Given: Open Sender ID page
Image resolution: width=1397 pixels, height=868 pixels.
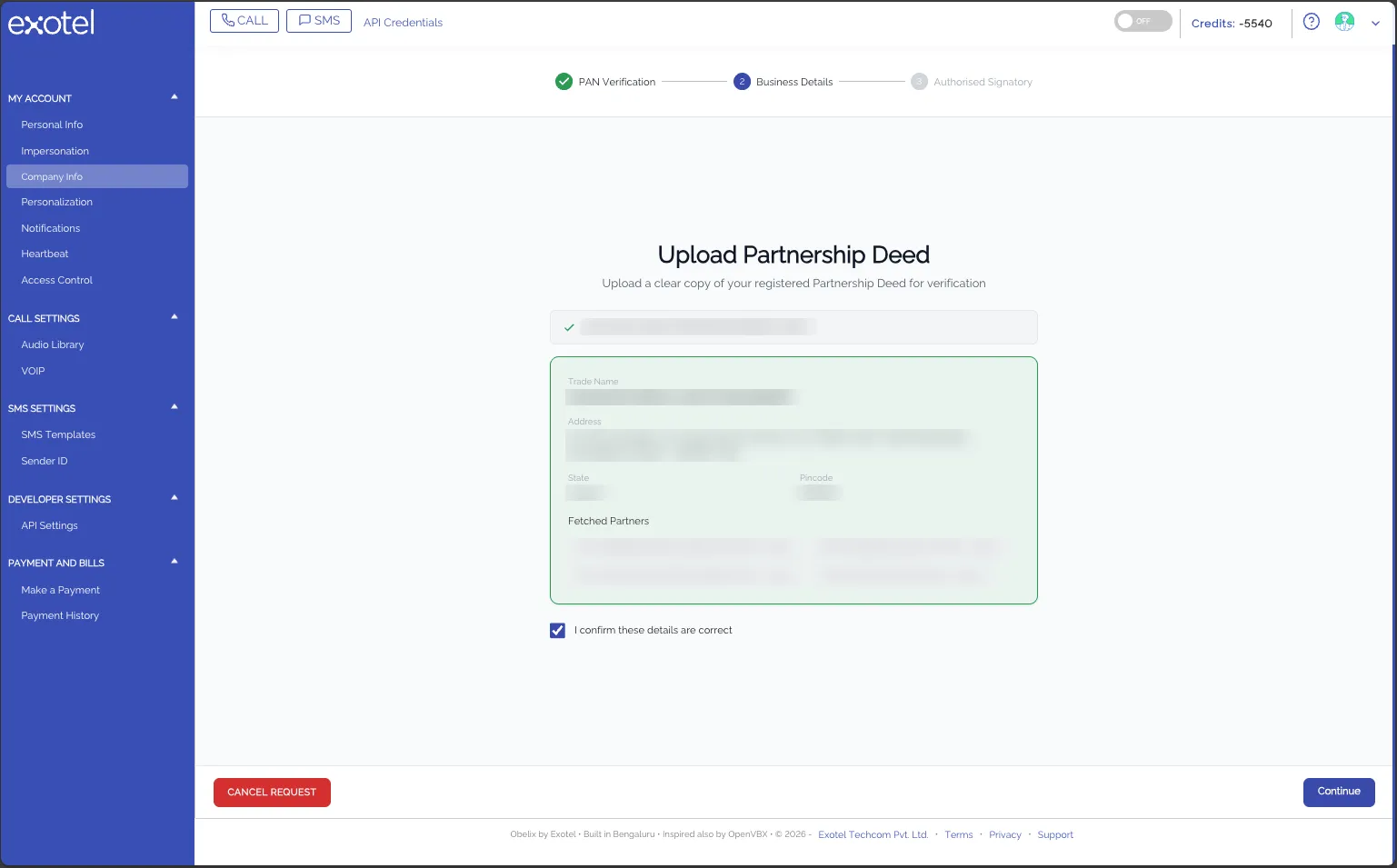Looking at the screenshot, I should (45, 461).
